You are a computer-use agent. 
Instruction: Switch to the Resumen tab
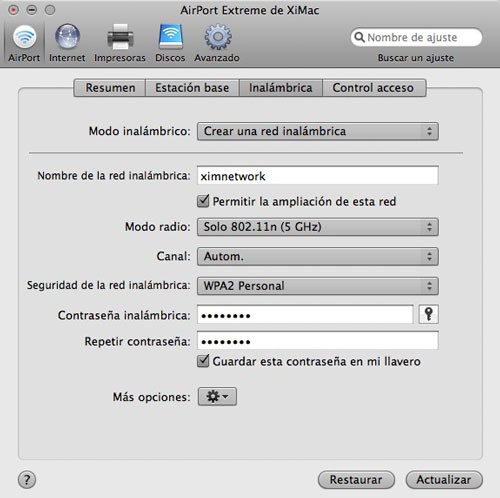[110, 88]
